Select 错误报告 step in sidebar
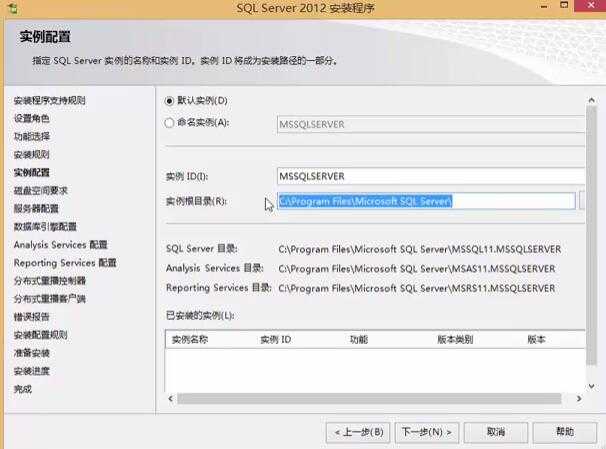 (31, 317)
